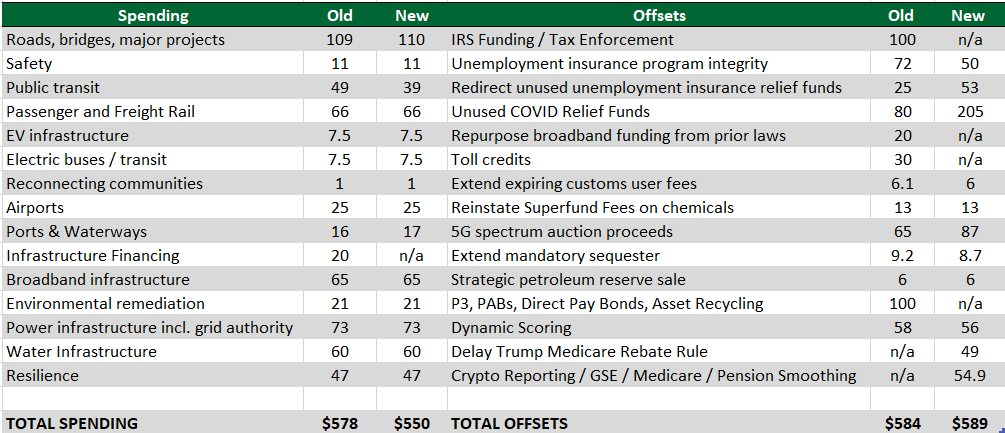Click the Crypto Reporting new value 54.9
1005x433 pixels.
970,375
